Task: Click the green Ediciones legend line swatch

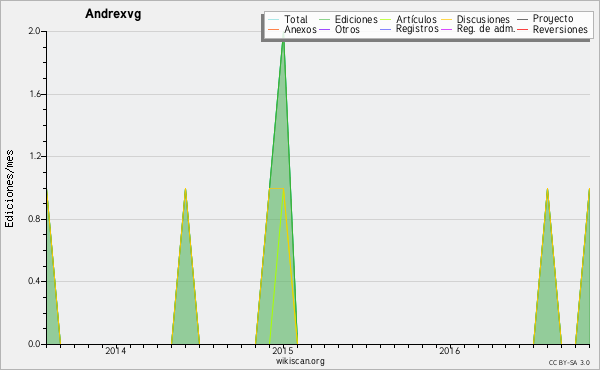Action: click(324, 20)
